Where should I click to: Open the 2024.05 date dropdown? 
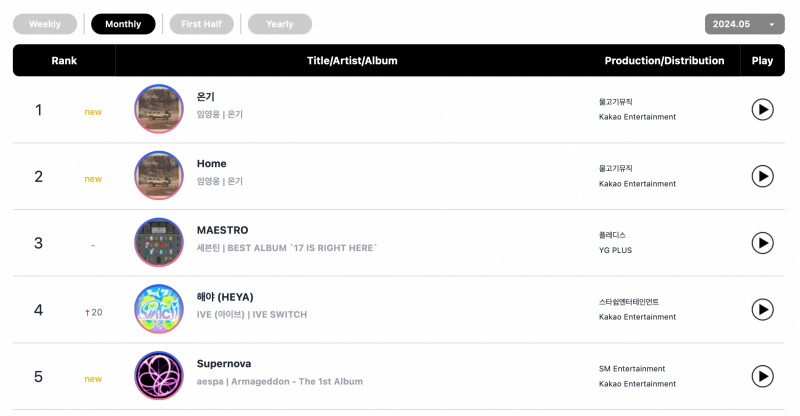pyautogui.click(x=744, y=24)
